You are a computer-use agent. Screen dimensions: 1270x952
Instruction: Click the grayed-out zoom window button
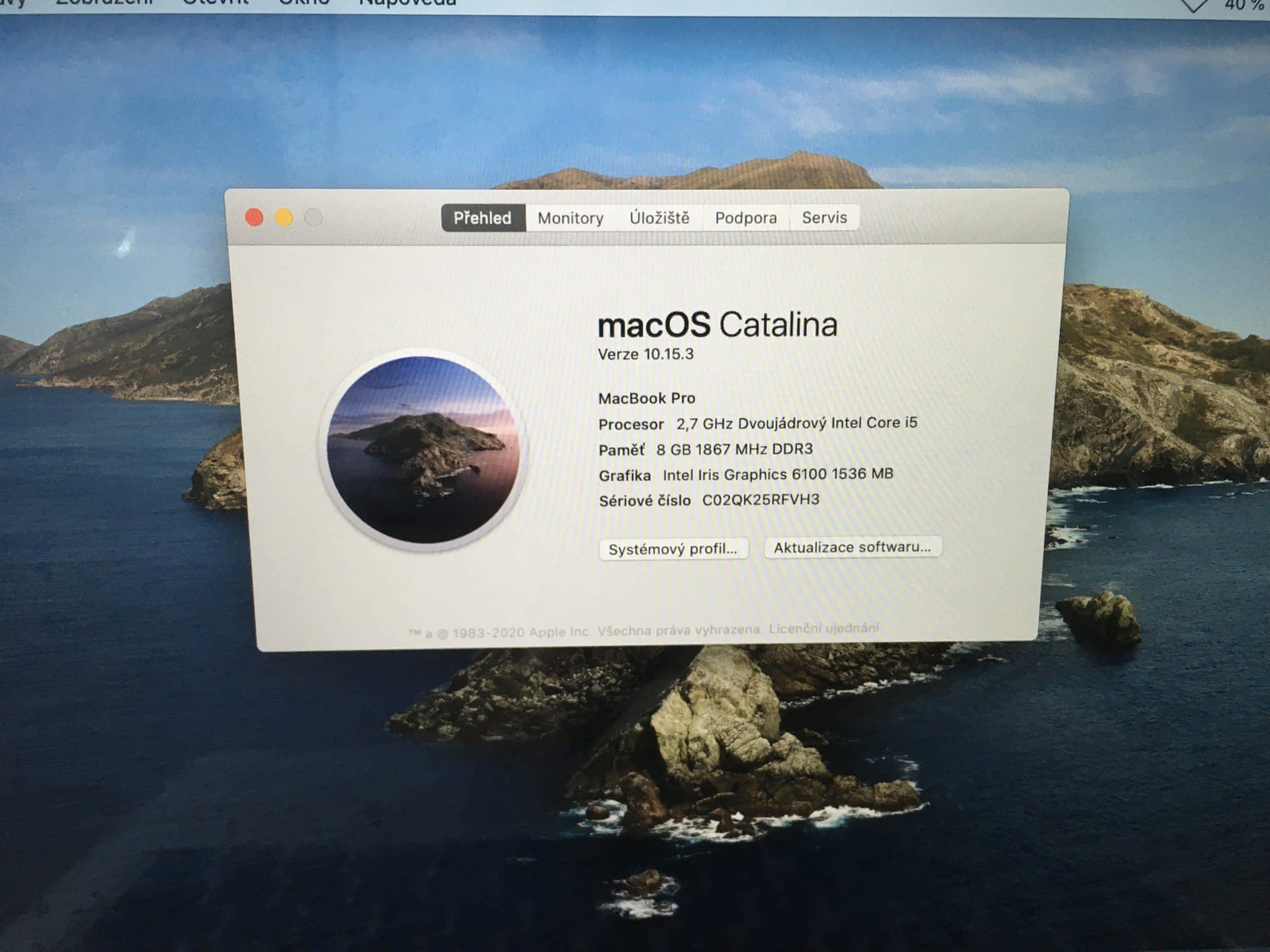click(x=313, y=218)
